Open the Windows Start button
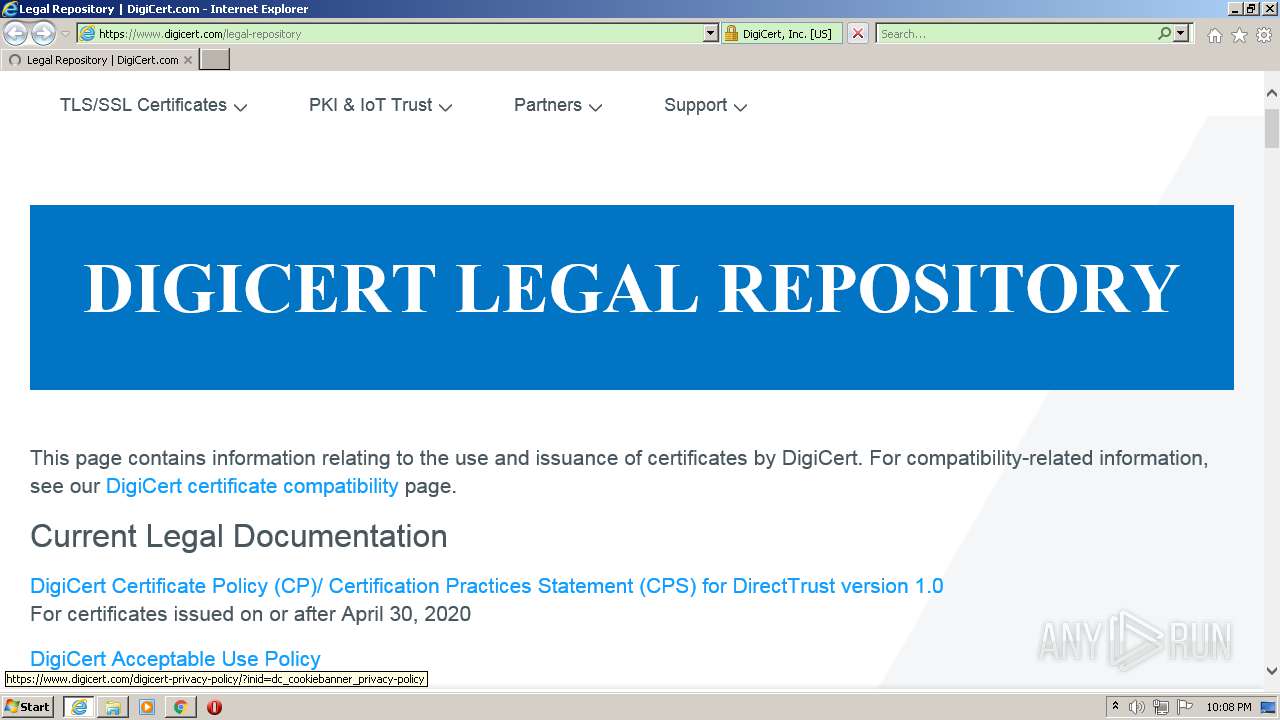The height and width of the screenshot is (720, 1280). tap(27, 707)
